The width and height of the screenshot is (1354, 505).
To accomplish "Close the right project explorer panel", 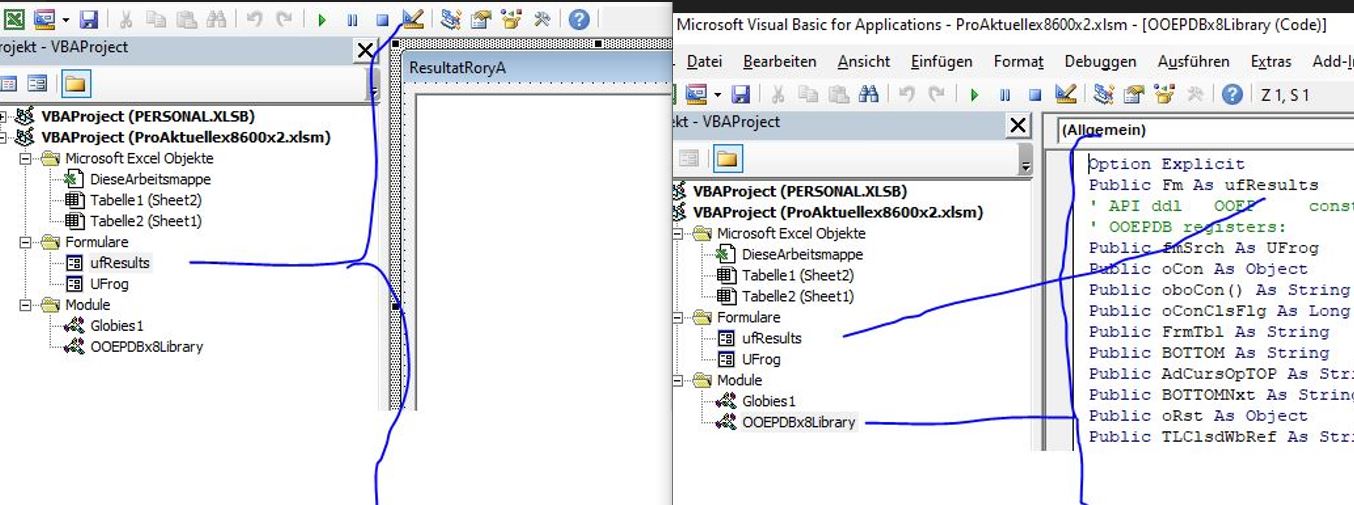I will pos(1018,125).
